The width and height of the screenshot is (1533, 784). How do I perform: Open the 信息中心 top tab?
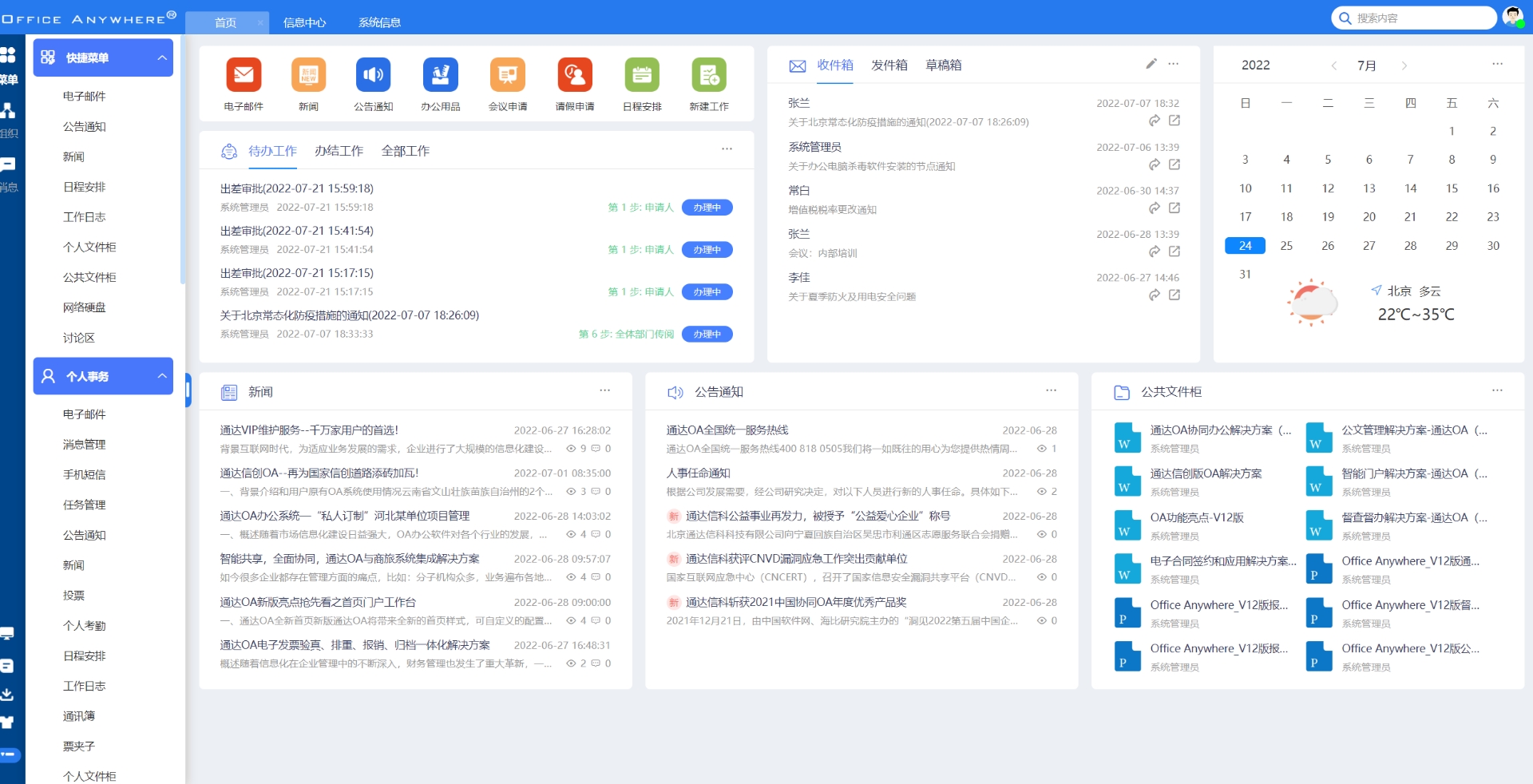tap(304, 22)
